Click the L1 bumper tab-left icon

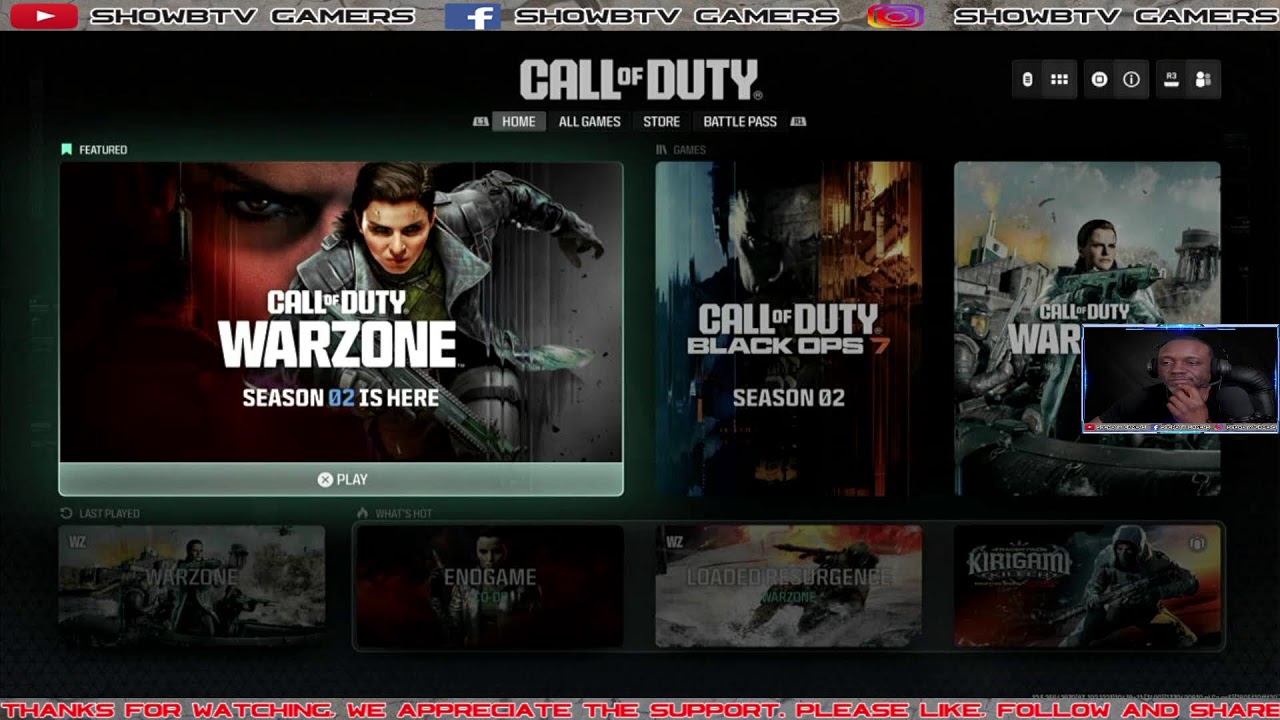(x=481, y=122)
